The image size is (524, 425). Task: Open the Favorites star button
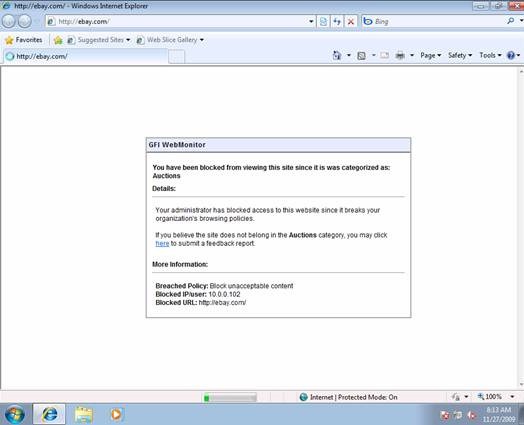coord(9,40)
